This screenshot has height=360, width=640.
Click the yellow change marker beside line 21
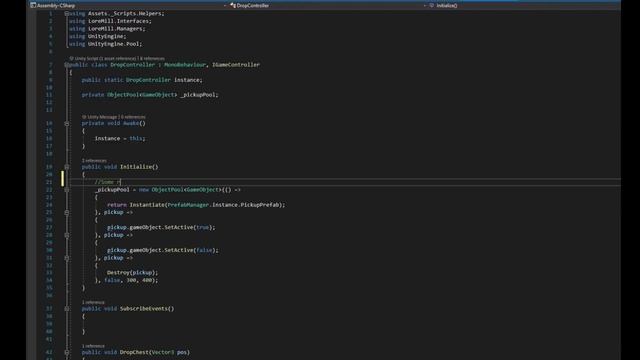click(x=62, y=178)
